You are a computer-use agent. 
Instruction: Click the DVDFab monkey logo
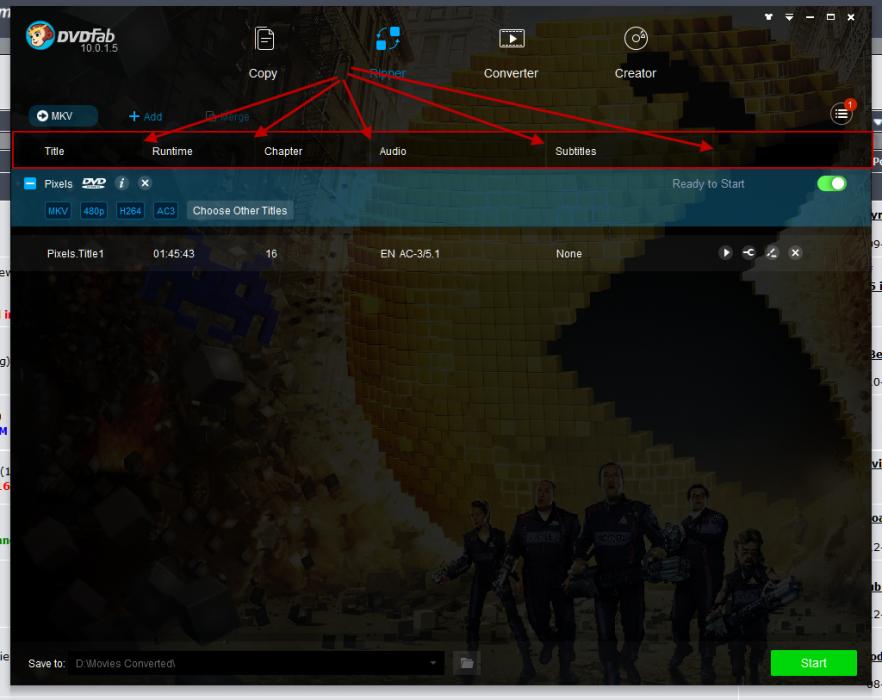40,36
